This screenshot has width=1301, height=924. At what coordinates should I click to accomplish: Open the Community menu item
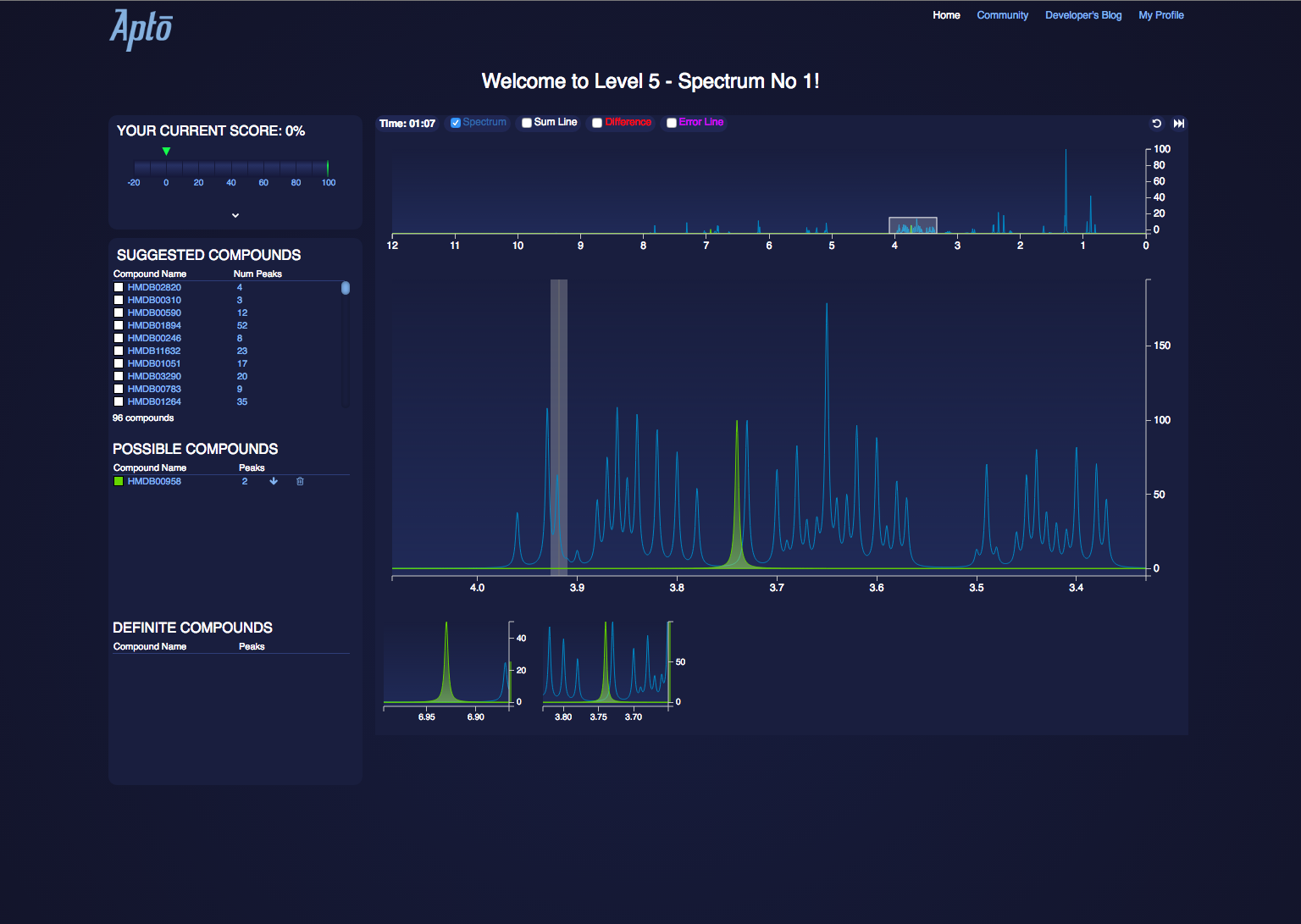click(x=1002, y=15)
